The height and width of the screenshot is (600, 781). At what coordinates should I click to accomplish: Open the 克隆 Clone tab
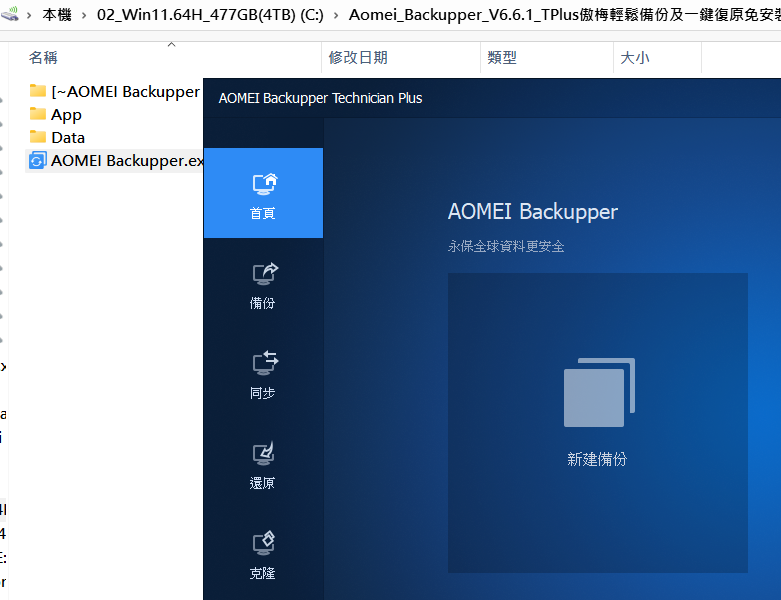click(263, 556)
